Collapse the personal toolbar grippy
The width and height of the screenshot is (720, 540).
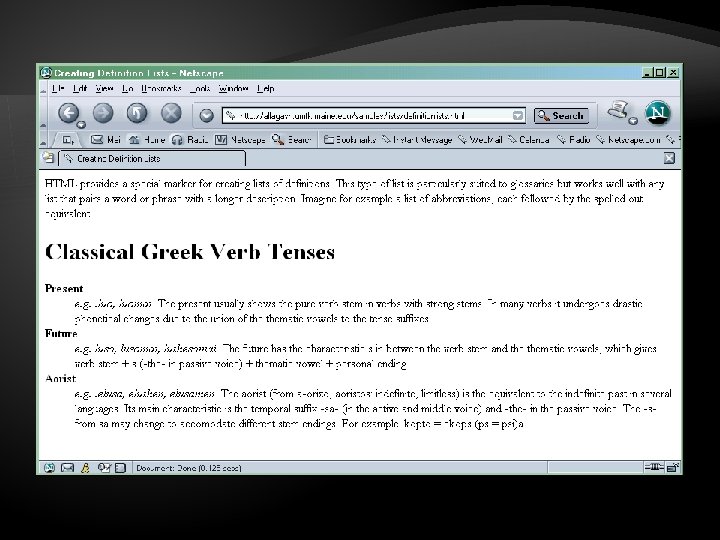click(x=44, y=140)
